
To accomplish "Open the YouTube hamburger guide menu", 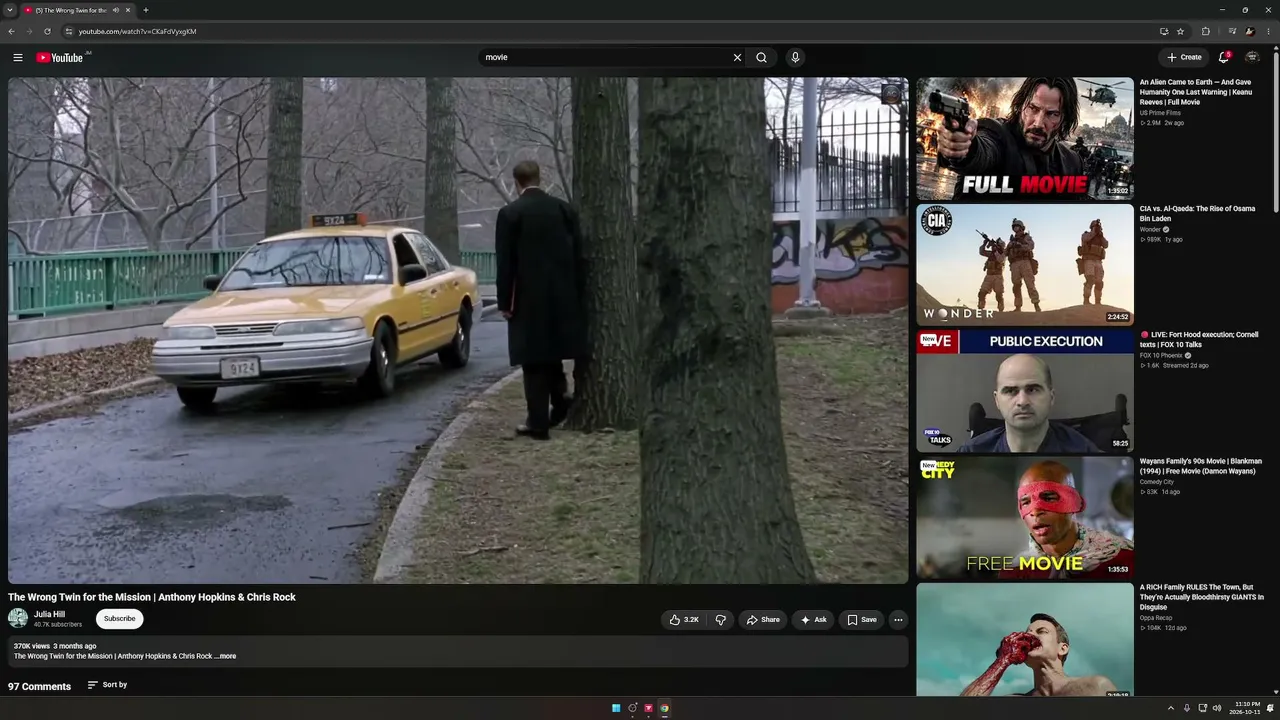I will click(17, 57).
